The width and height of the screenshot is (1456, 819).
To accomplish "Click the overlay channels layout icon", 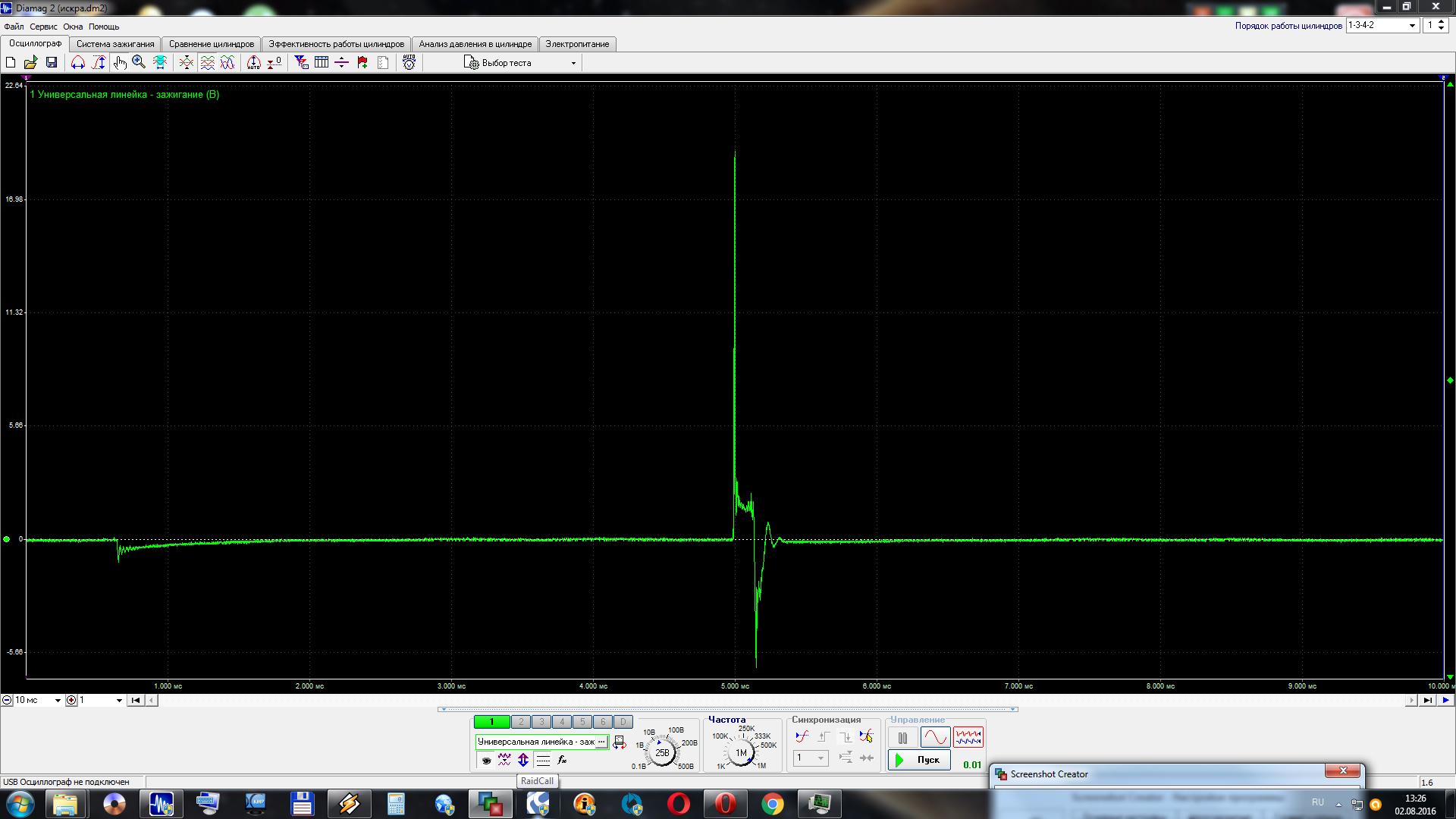I will pyautogui.click(x=227, y=63).
